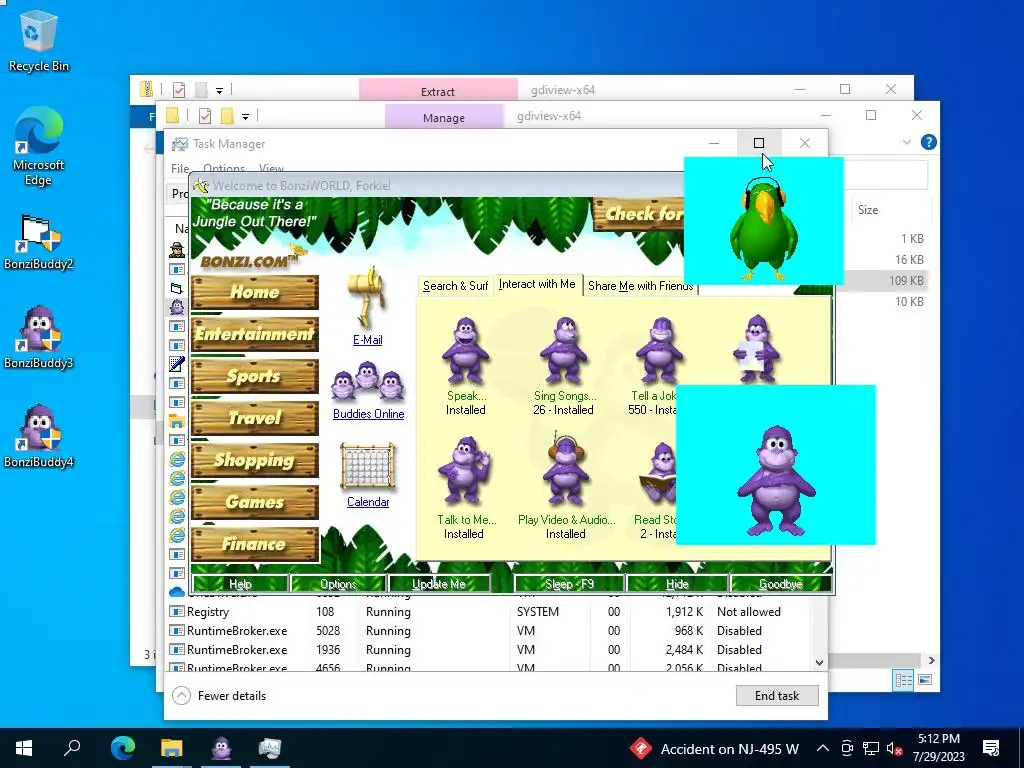Image resolution: width=1024 pixels, height=768 pixels.
Task: Open quick access toolbar dropdown in back Explorer
Action: [219, 91]
